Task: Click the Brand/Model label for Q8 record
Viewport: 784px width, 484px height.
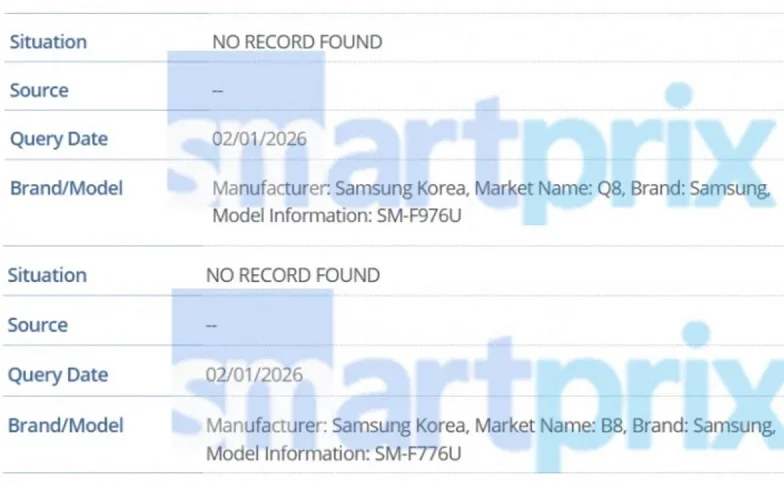Action: [x=66, y=188]
